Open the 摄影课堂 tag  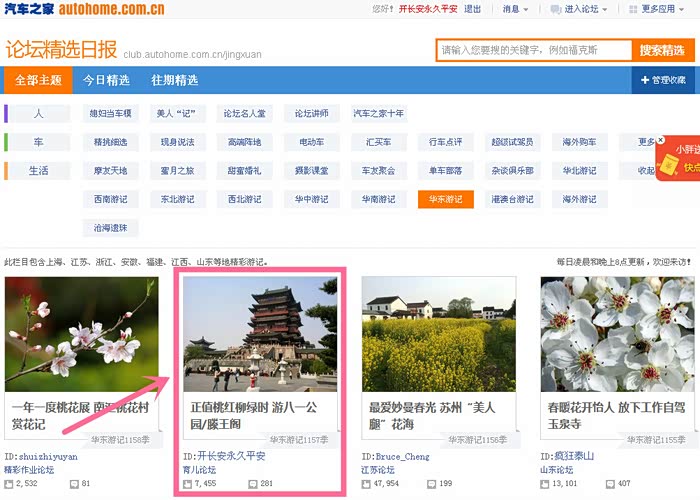click(311, 171)
